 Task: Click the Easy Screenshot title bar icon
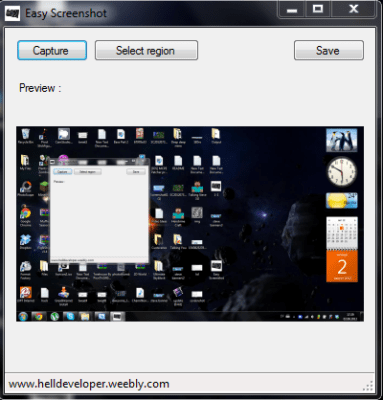coord(12,14)
